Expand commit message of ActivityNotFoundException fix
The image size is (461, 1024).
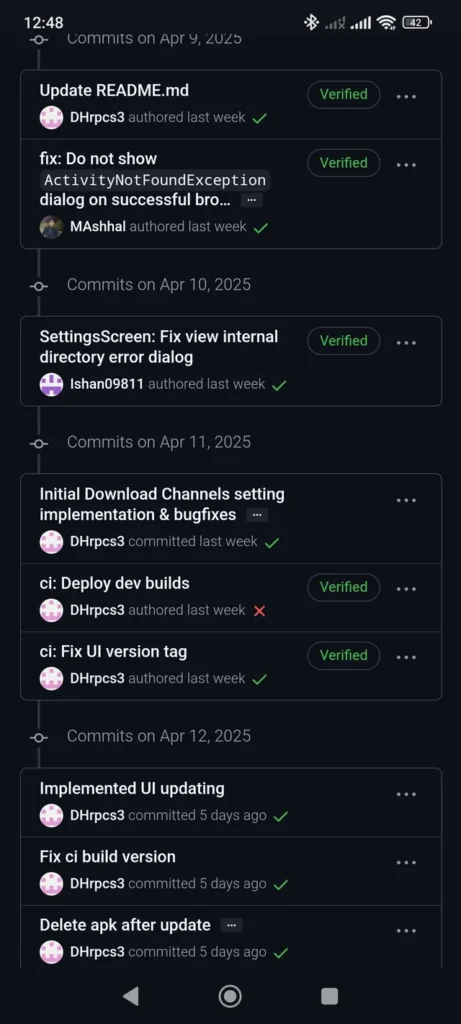(251, 200)
